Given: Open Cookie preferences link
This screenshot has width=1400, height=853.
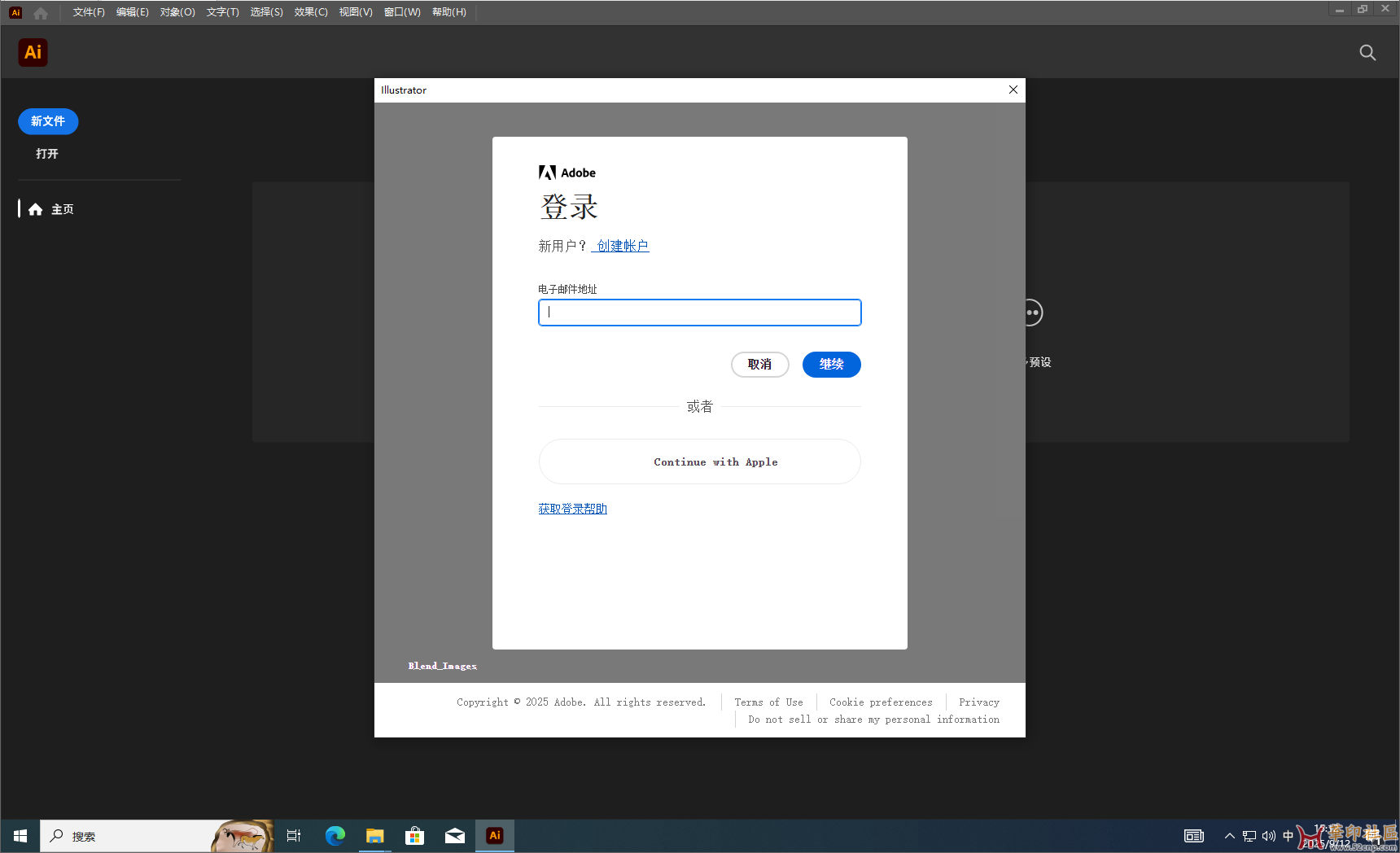Looking at the screenshot, I should [x=881, y=702].
